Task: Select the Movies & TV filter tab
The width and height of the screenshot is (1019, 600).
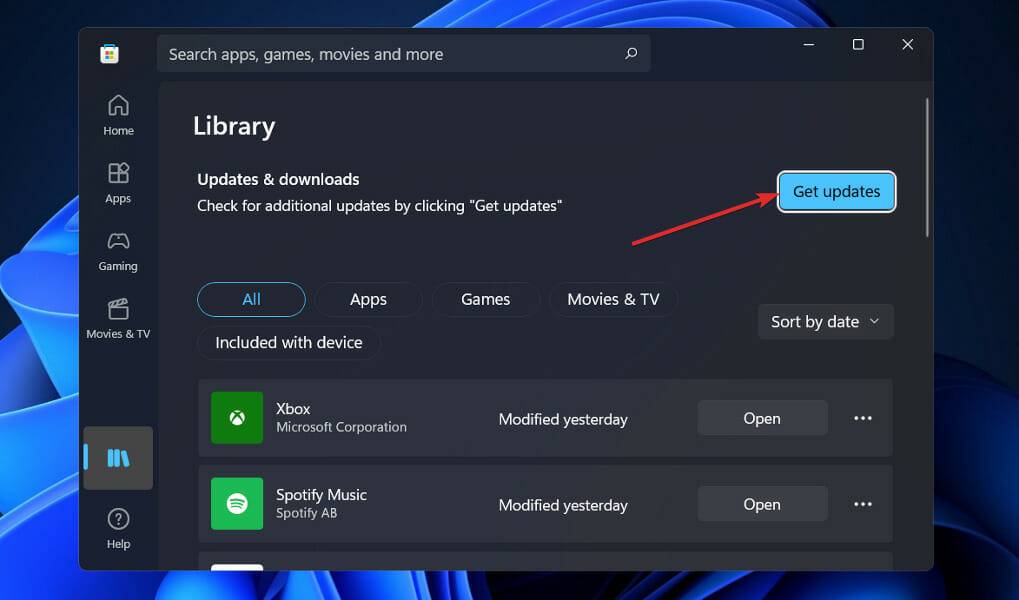Action: [613, 300]
